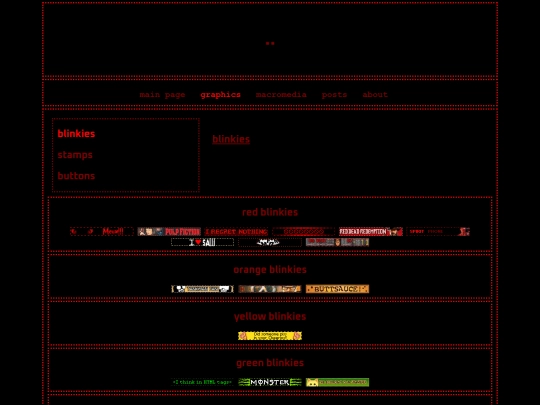This screenshot has width=540, height=405.
Task: Open buttons from the sidebar
Action: click(x=76, y=176)
